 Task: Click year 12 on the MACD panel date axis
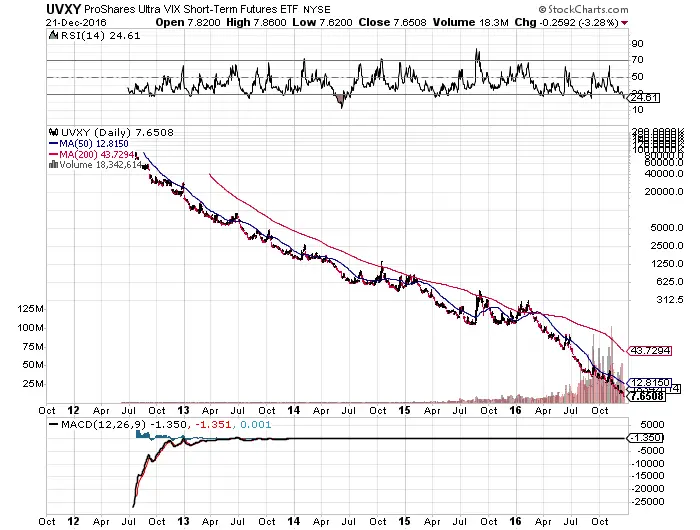[x=73, y=521]
